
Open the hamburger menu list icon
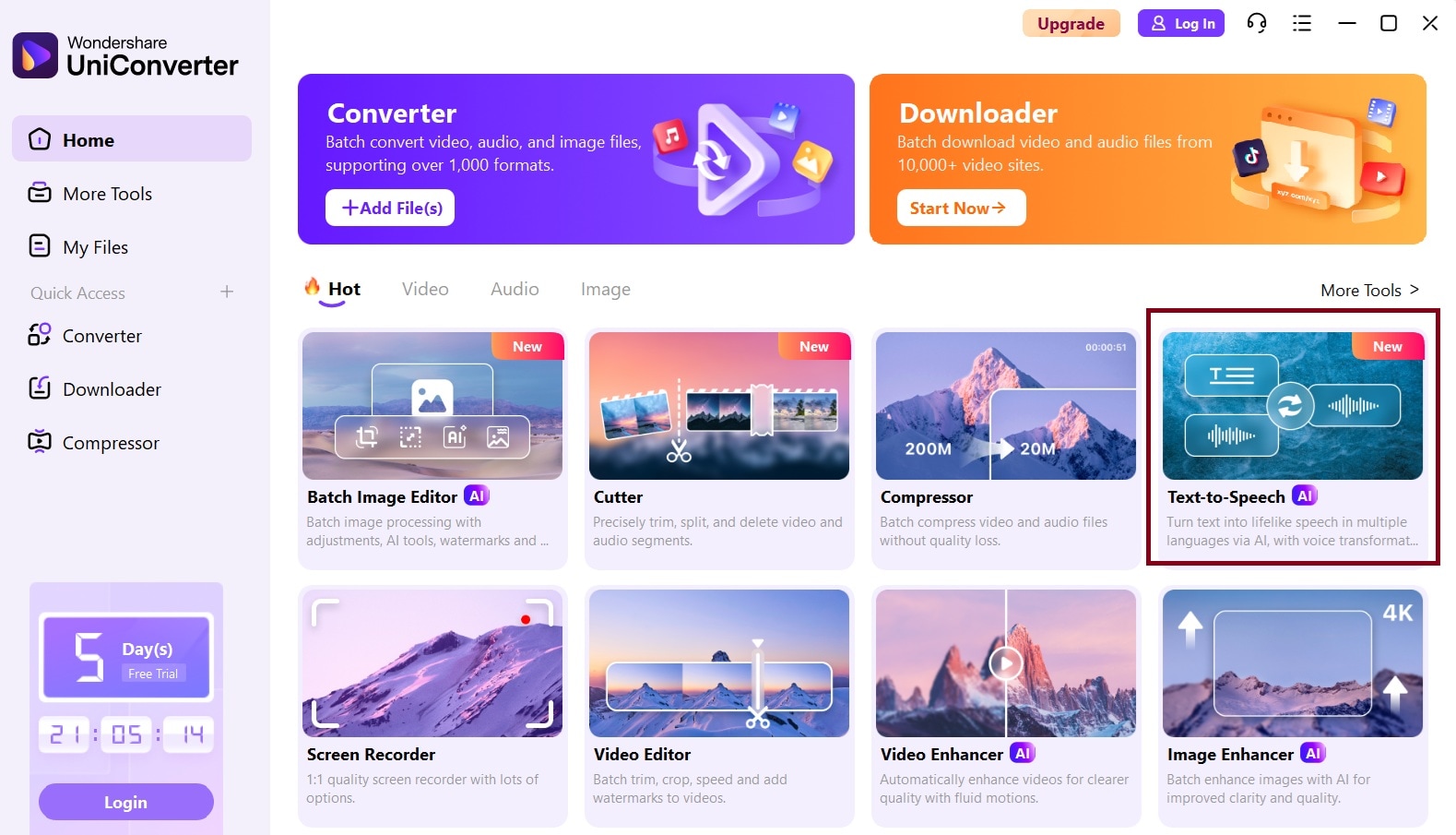click(1302, 23)
